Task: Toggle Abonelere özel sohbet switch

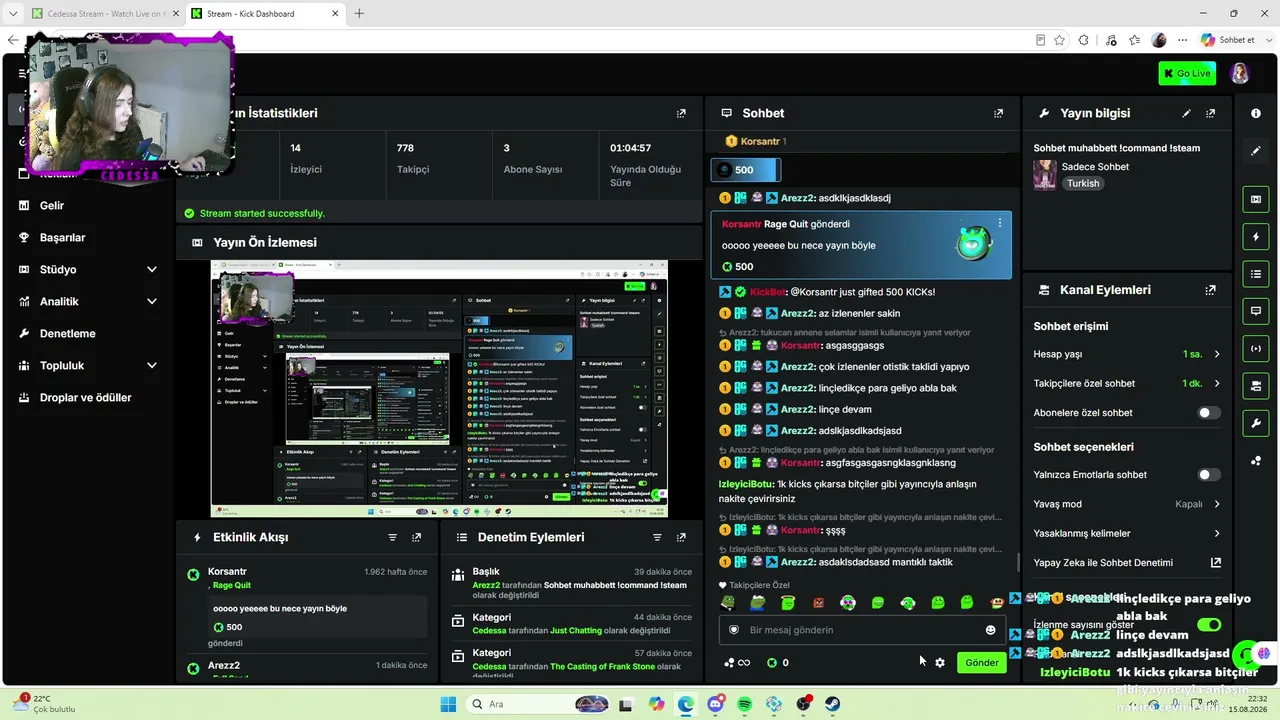Action: 1209,412
